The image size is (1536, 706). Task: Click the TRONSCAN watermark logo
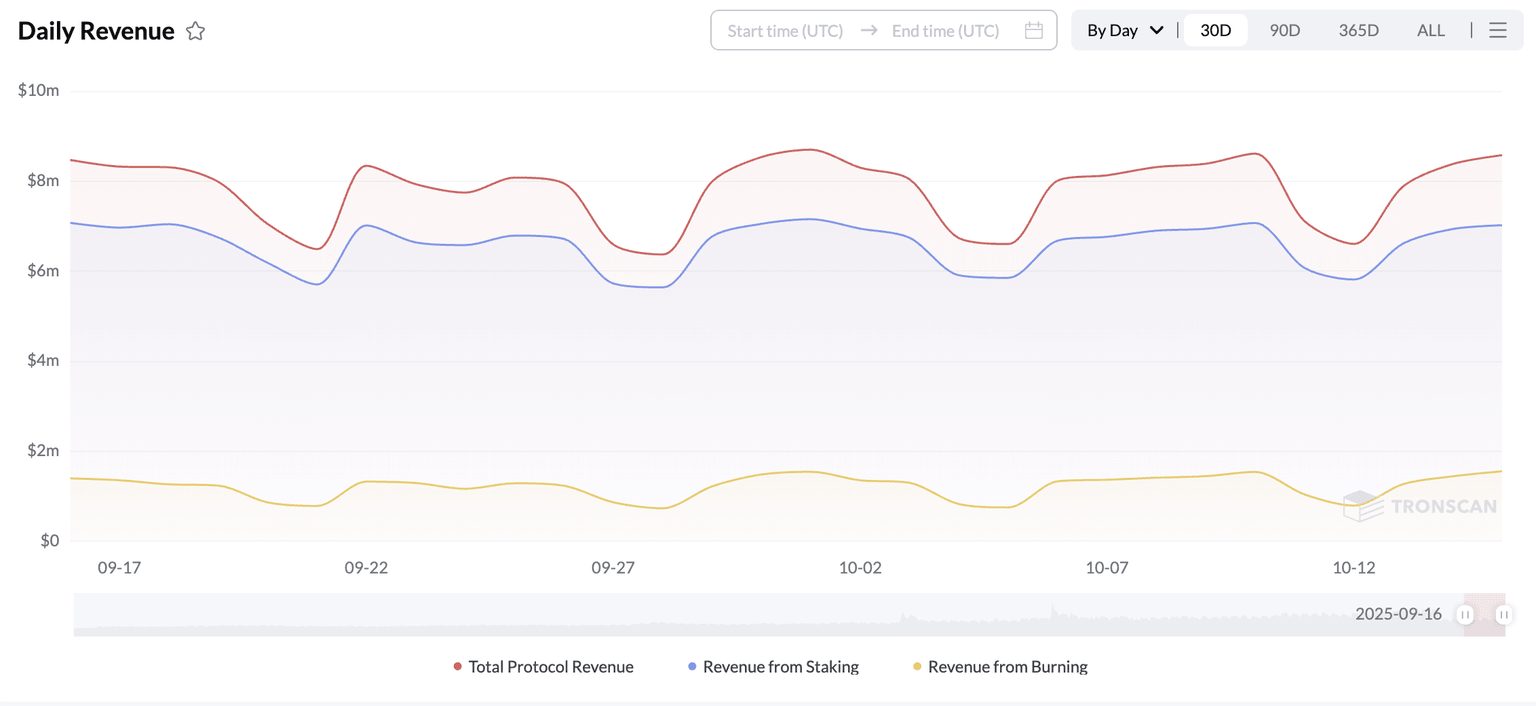pyautogui.click(x=1420, y=506)
